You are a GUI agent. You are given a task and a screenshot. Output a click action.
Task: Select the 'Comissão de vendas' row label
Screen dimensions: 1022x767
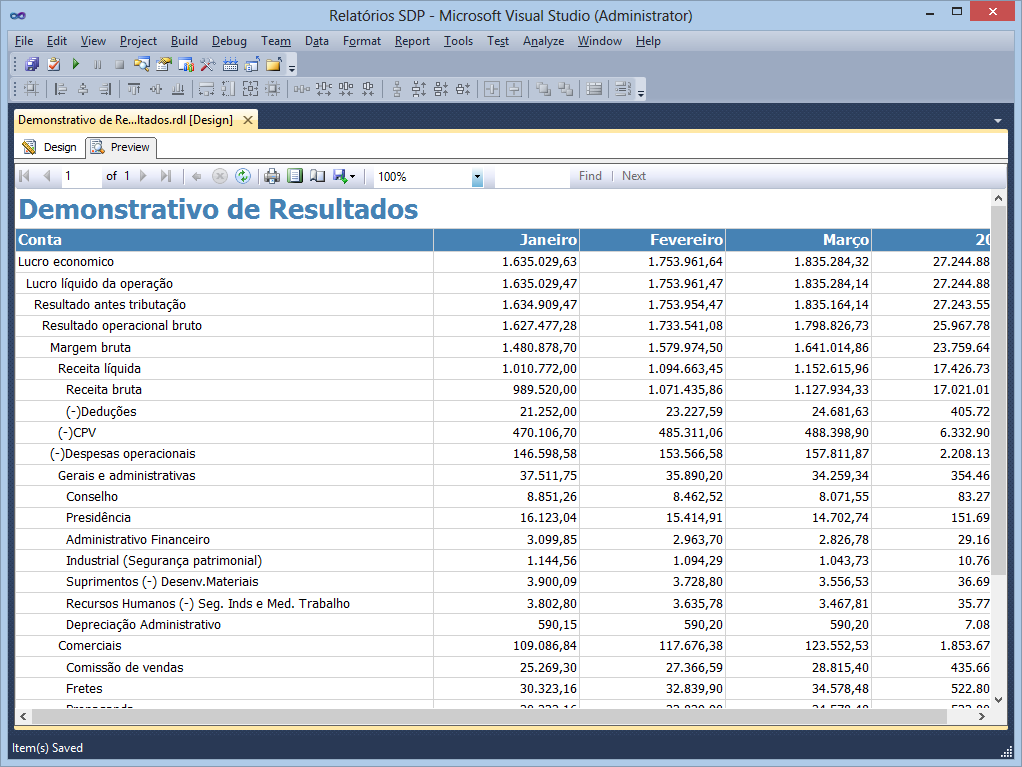click(124, 668)
